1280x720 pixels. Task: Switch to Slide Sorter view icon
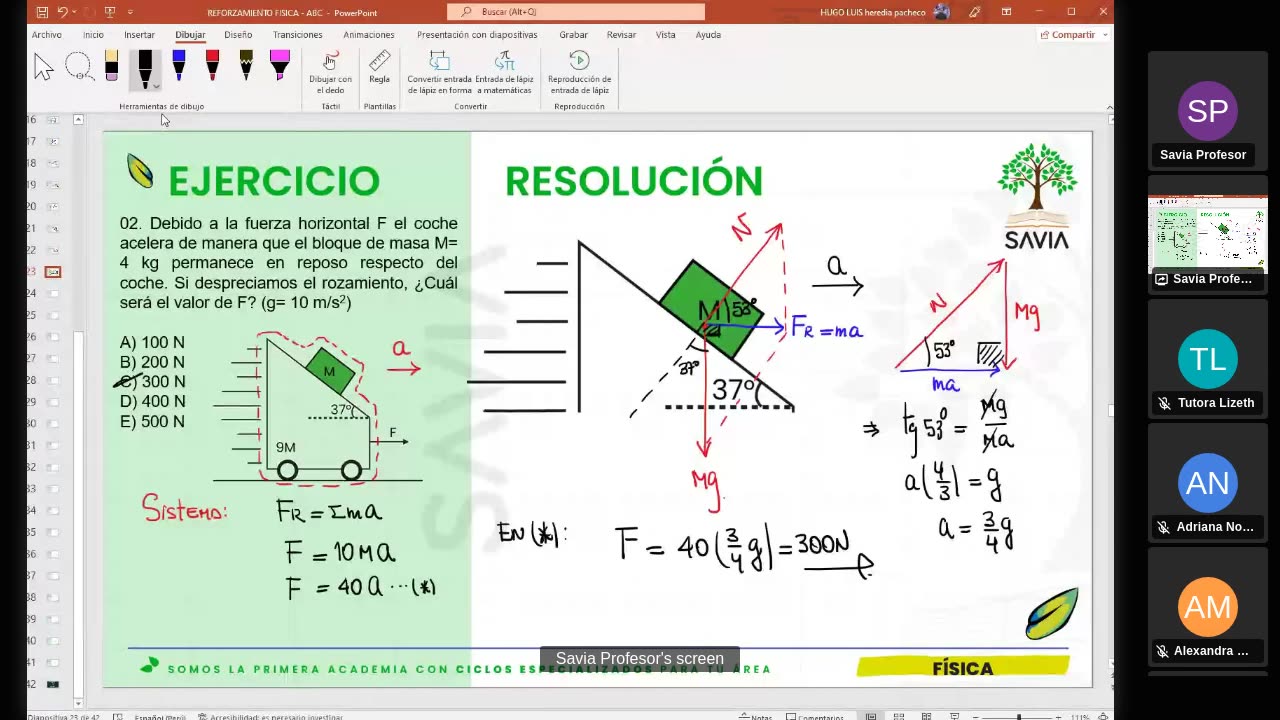[900, 716]
